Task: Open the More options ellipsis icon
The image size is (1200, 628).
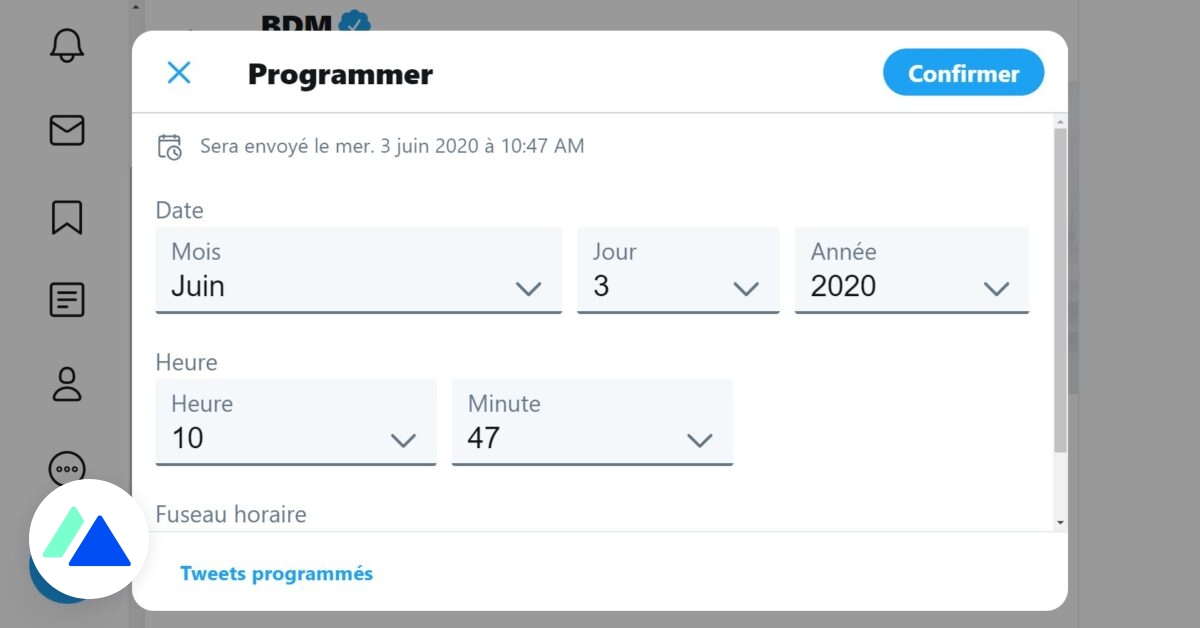Action: tap(66, 468)
